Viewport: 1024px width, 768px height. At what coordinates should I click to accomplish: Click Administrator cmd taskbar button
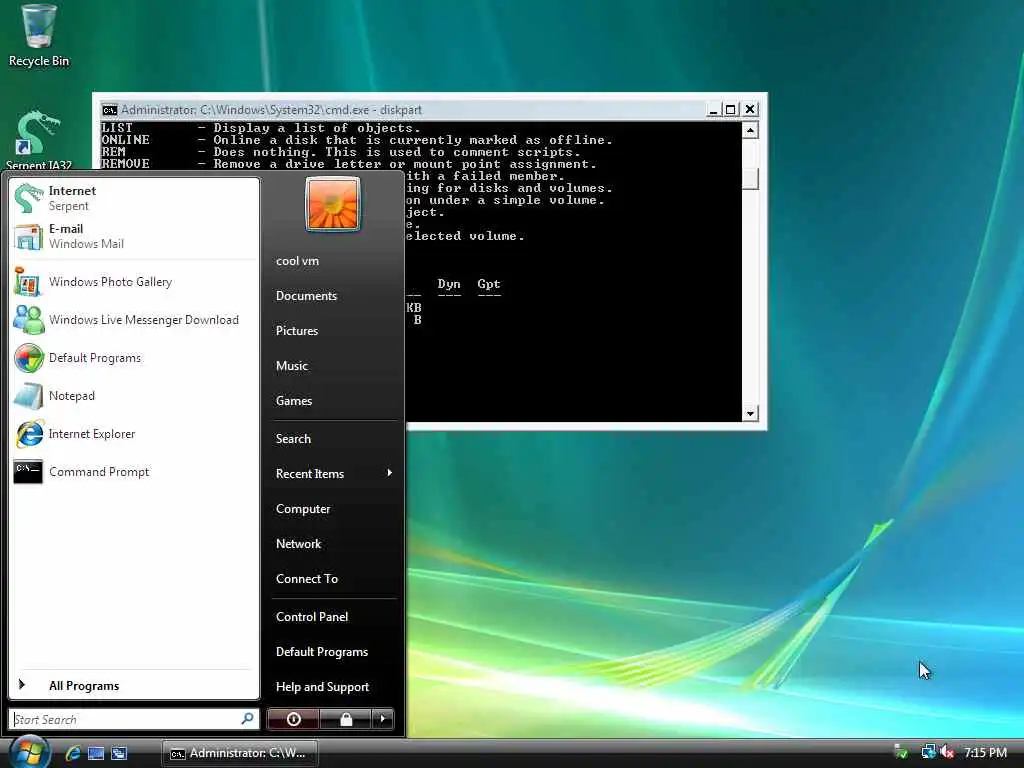(239, 753)
